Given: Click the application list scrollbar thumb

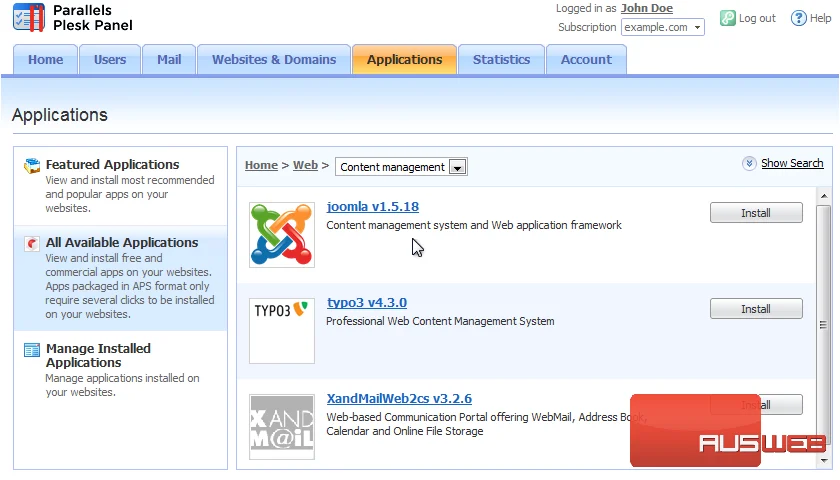Looking at the screenshot, I should pos(823,324).
